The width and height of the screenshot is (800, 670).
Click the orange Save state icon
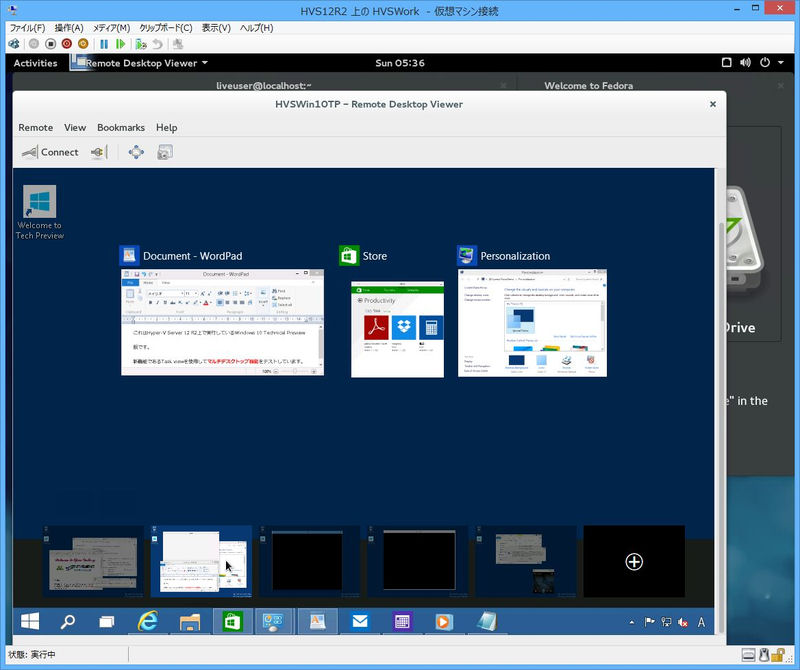coord(83,44)
